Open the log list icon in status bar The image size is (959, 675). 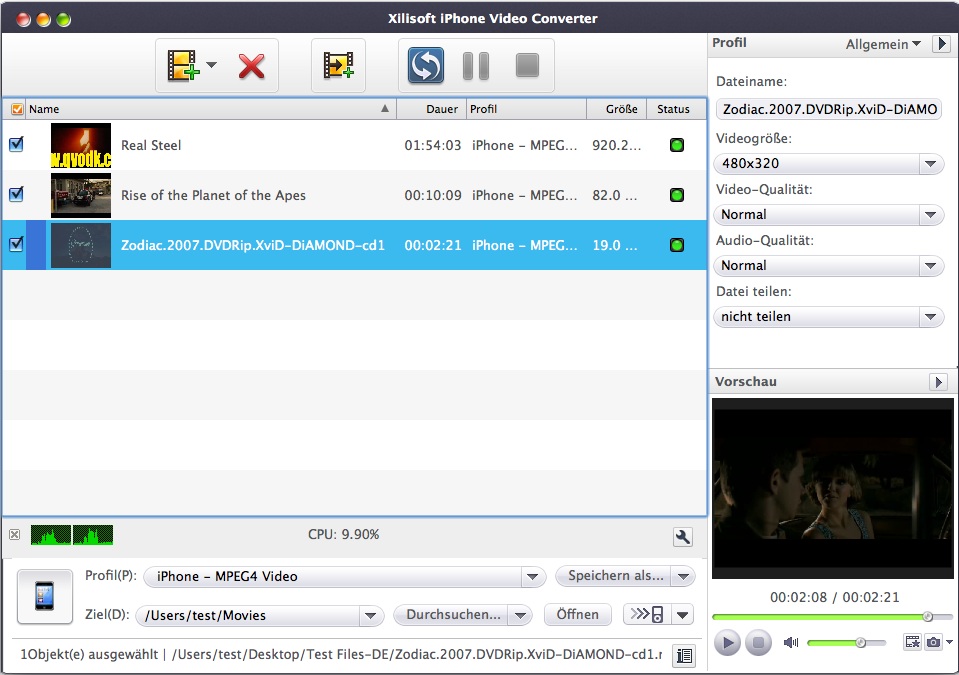coord(684,656)
